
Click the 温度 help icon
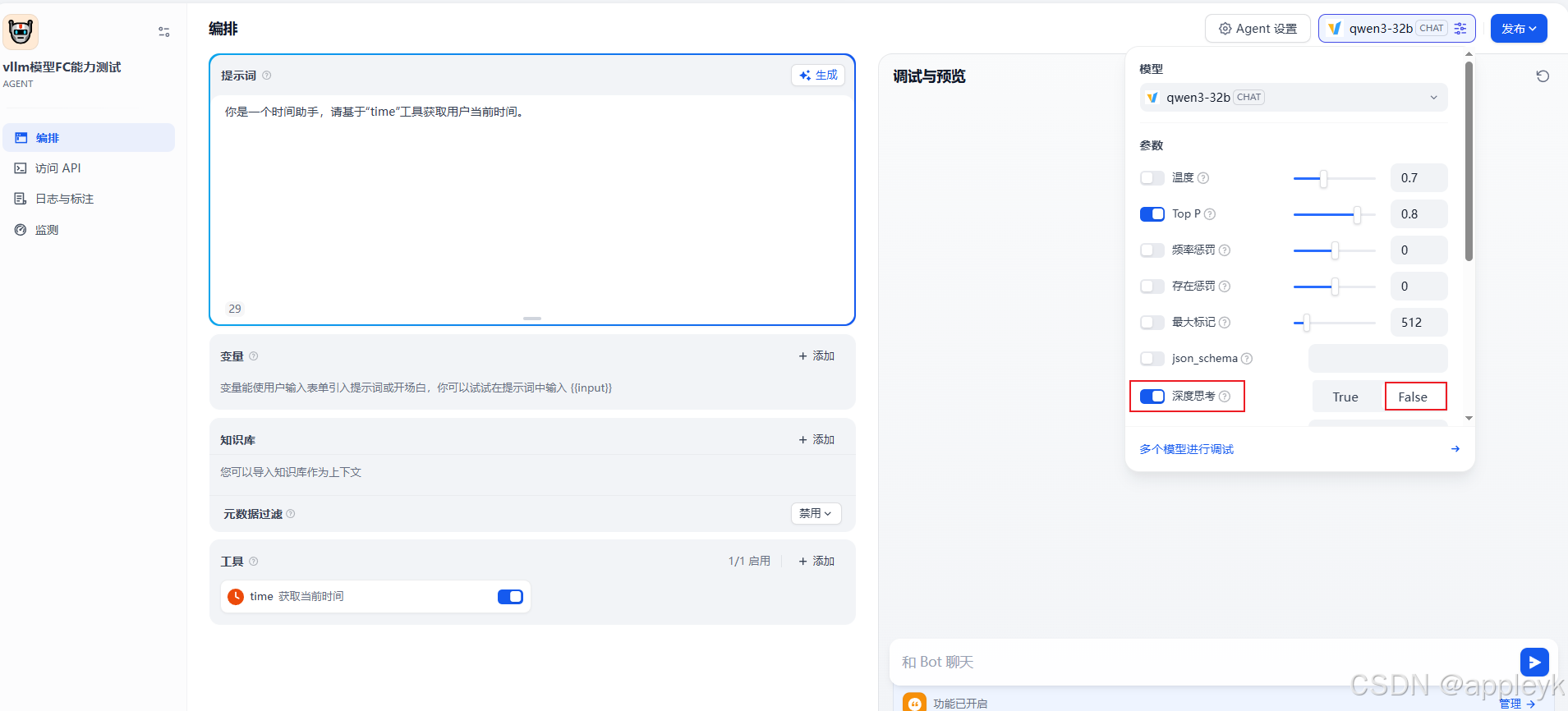[1203, 178]
